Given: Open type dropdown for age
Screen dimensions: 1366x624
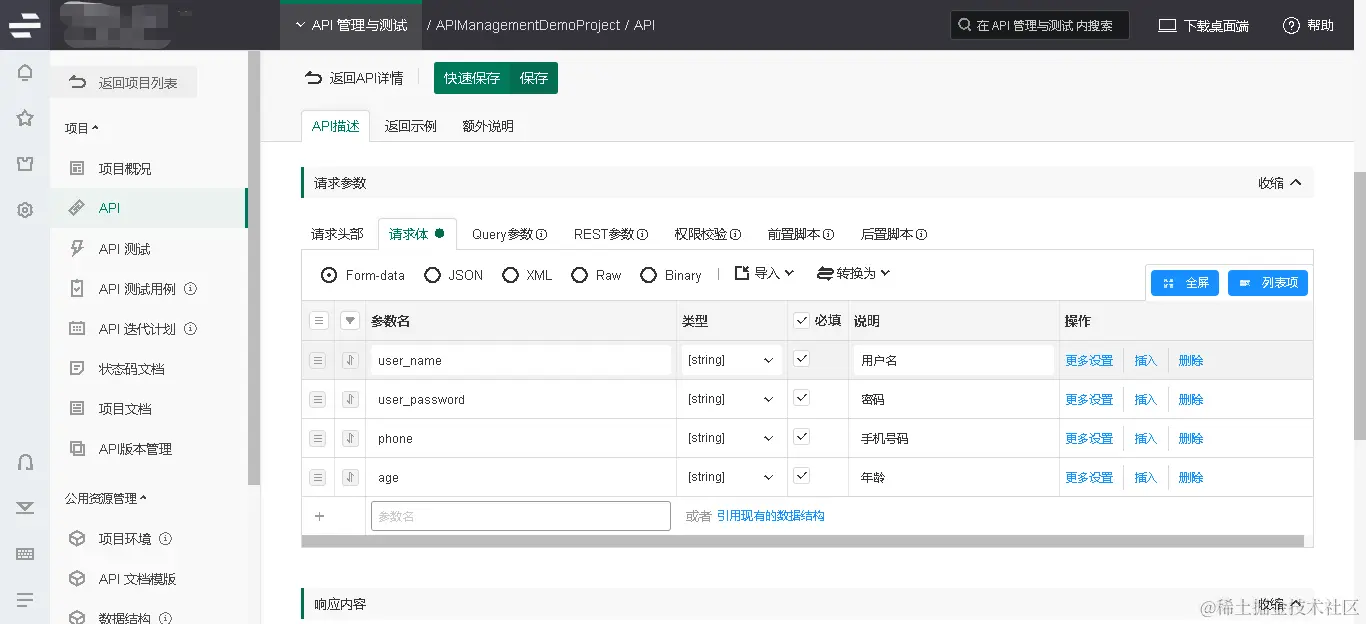Looking at the screenshot, I should point(732,477).
